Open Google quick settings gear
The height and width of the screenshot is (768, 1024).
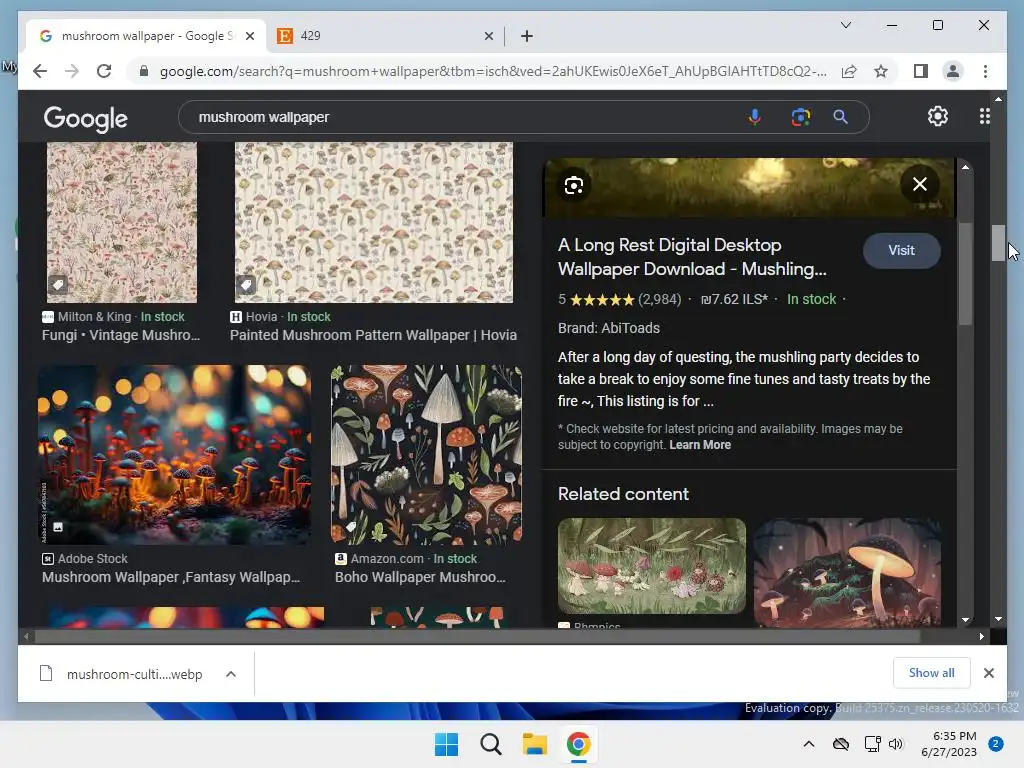(x=938, y=116)
